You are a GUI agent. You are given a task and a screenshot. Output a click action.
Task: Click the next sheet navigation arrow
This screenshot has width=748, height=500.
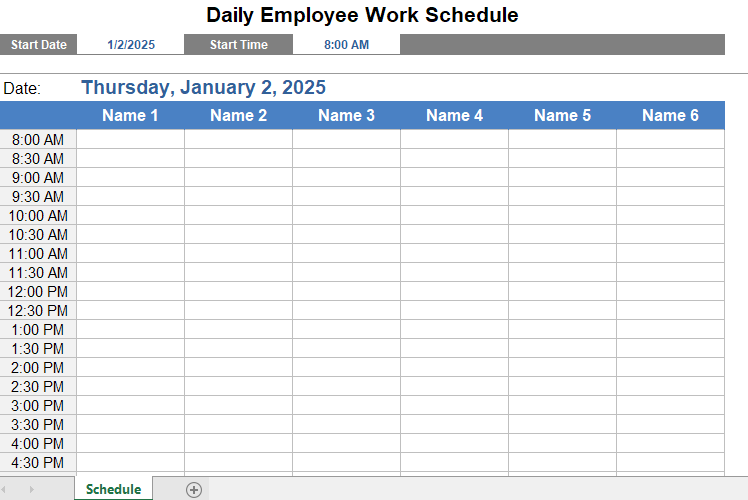[31, 490]
